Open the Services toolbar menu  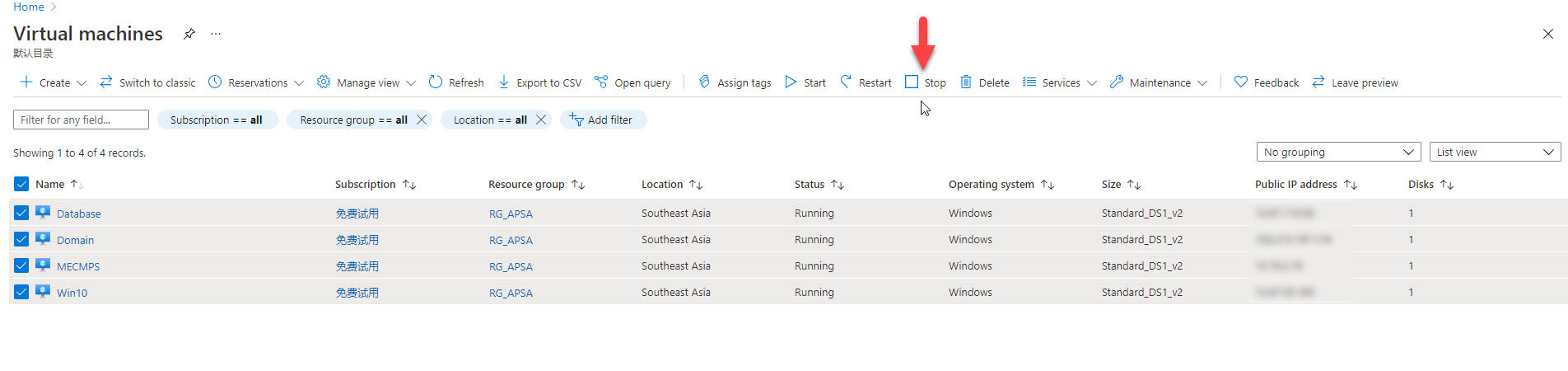point(1060,82)
